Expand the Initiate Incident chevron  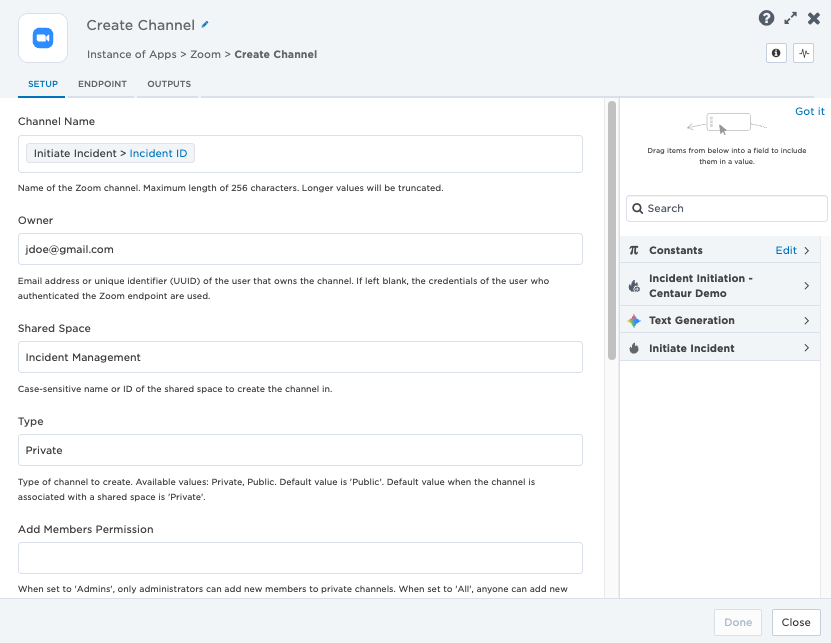pos(807,348)
